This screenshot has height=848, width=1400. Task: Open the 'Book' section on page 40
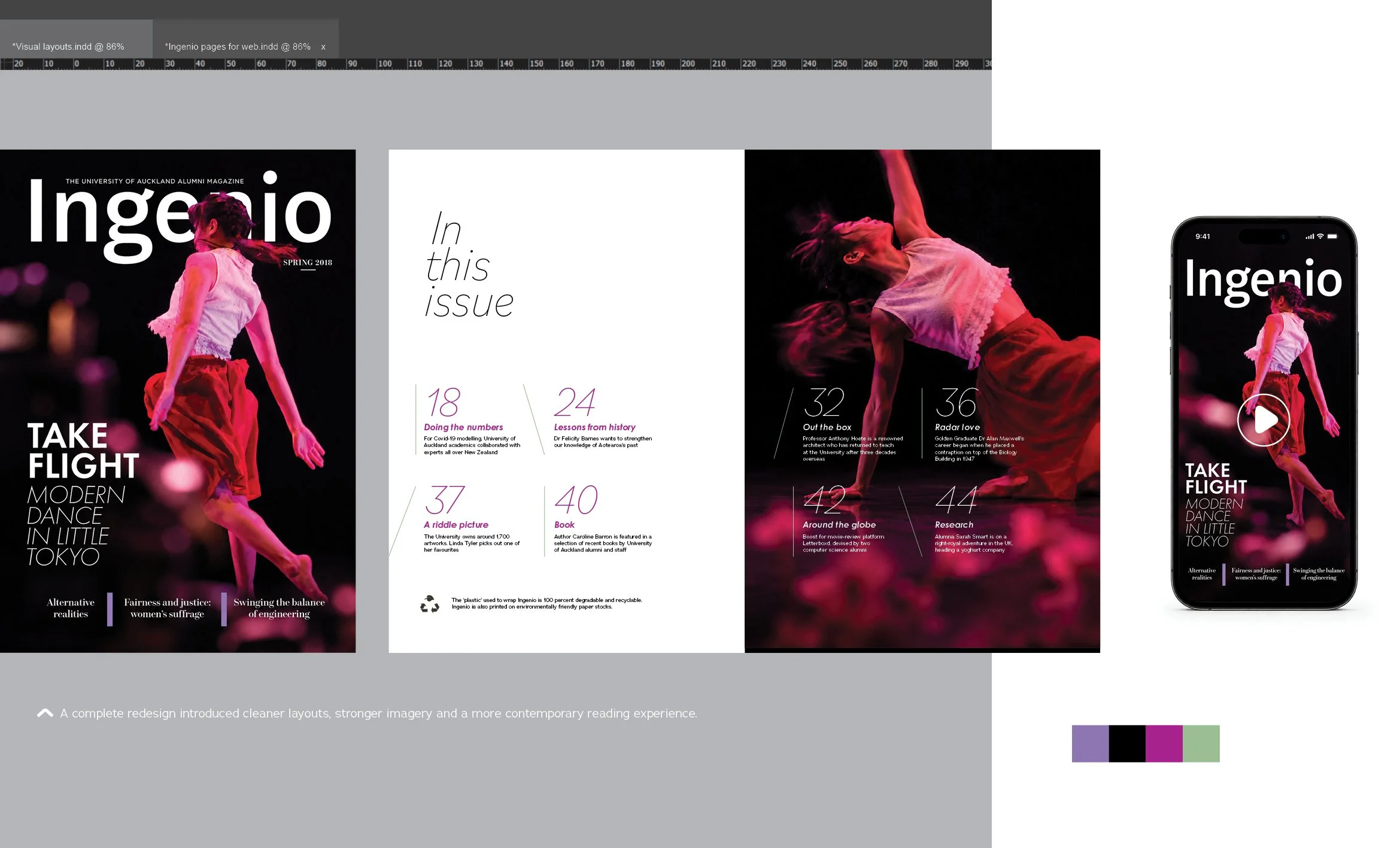[x=564, y=525]
